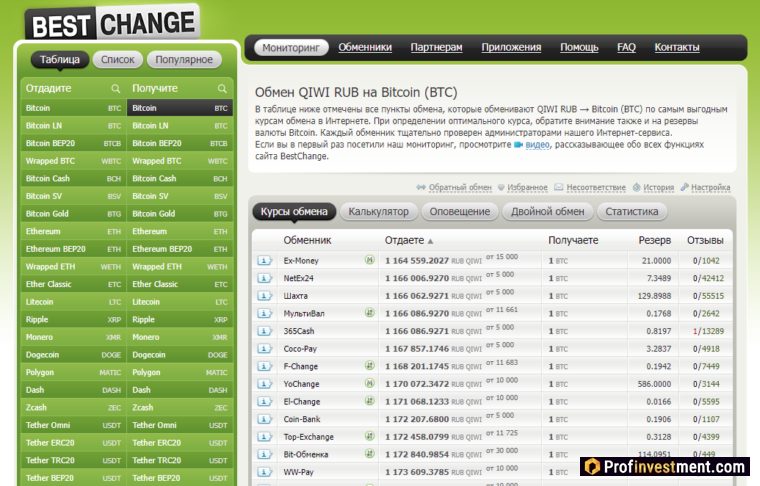This screenshot has width=760, height=486.
Task: Open the Контакты menu item
Action: [x=677, y=47]
